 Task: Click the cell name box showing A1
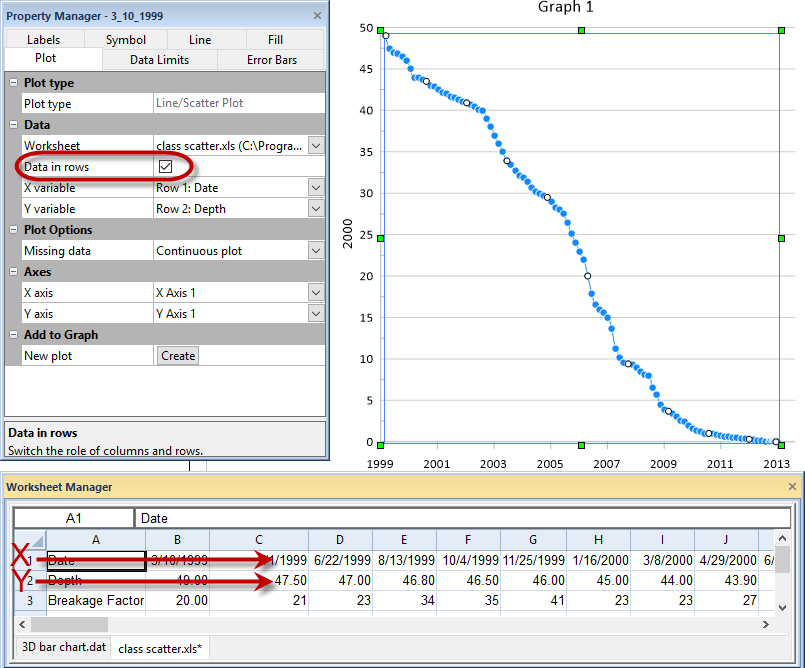click(73, 518)
